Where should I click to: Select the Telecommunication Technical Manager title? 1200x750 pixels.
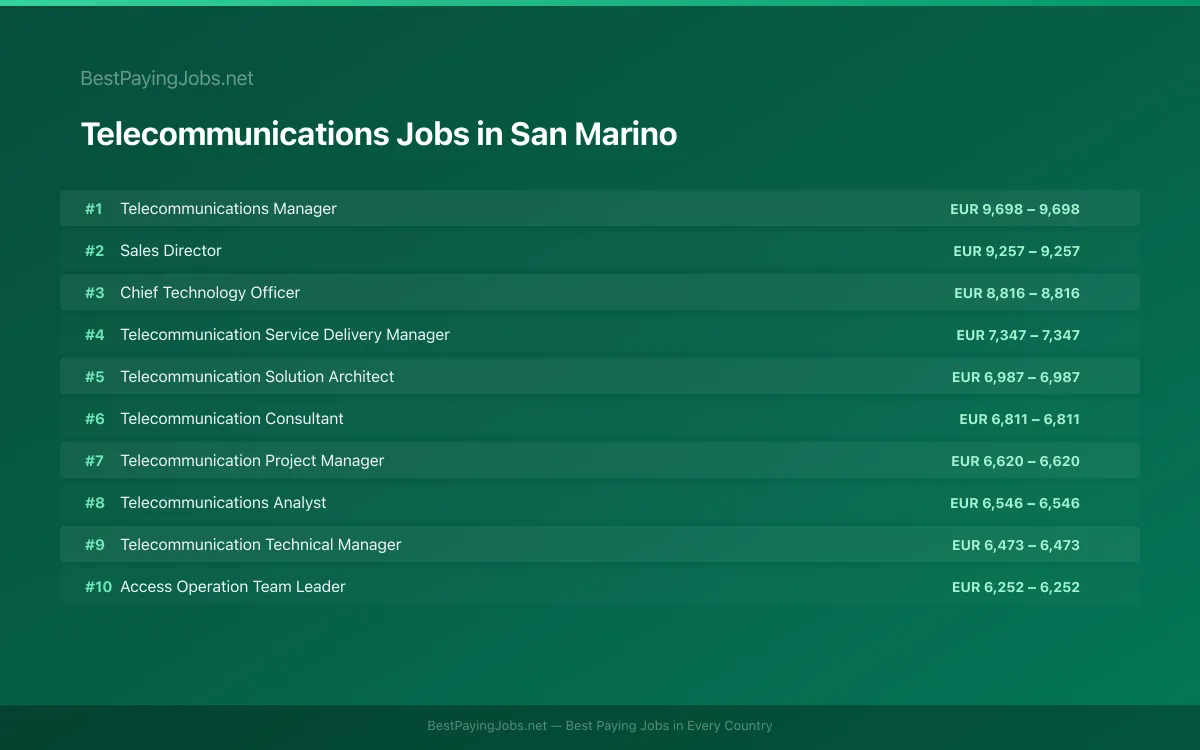click(261, 544)
